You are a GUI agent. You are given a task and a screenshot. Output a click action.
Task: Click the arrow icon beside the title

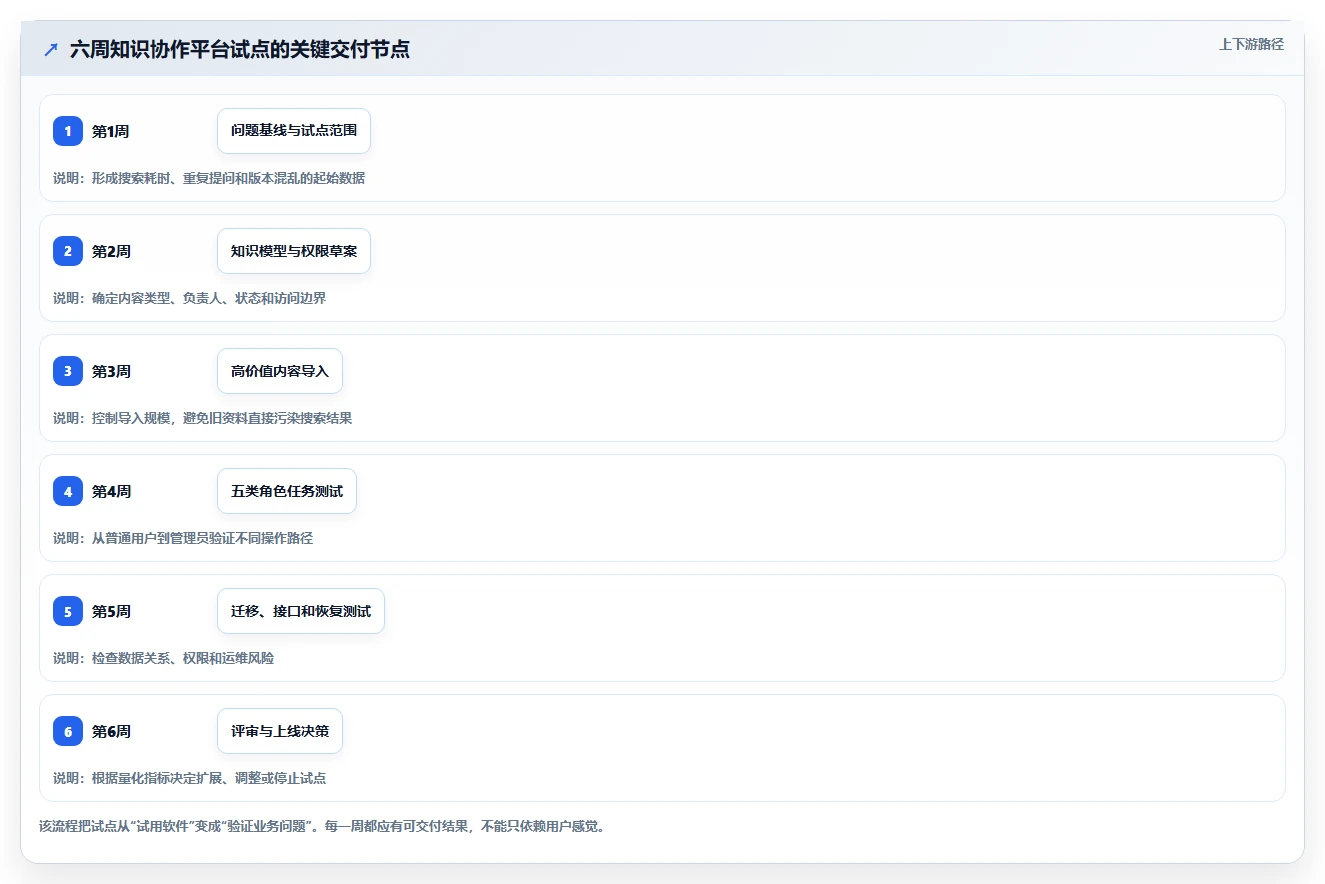[x=51, y=49]
